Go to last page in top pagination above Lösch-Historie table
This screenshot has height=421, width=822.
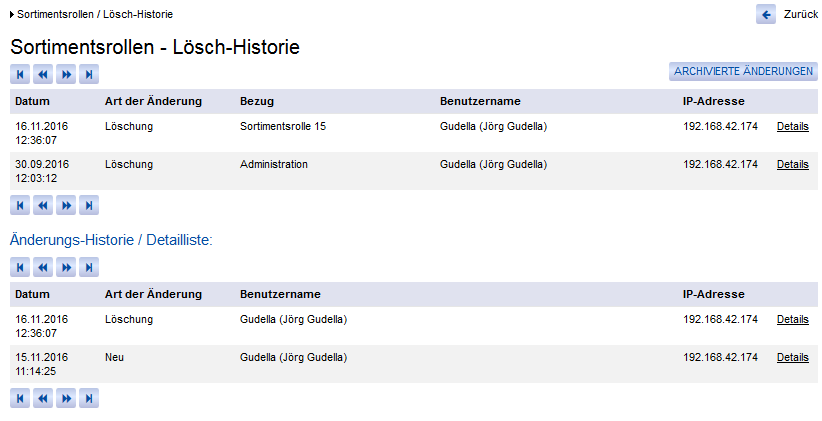[89, 74]
